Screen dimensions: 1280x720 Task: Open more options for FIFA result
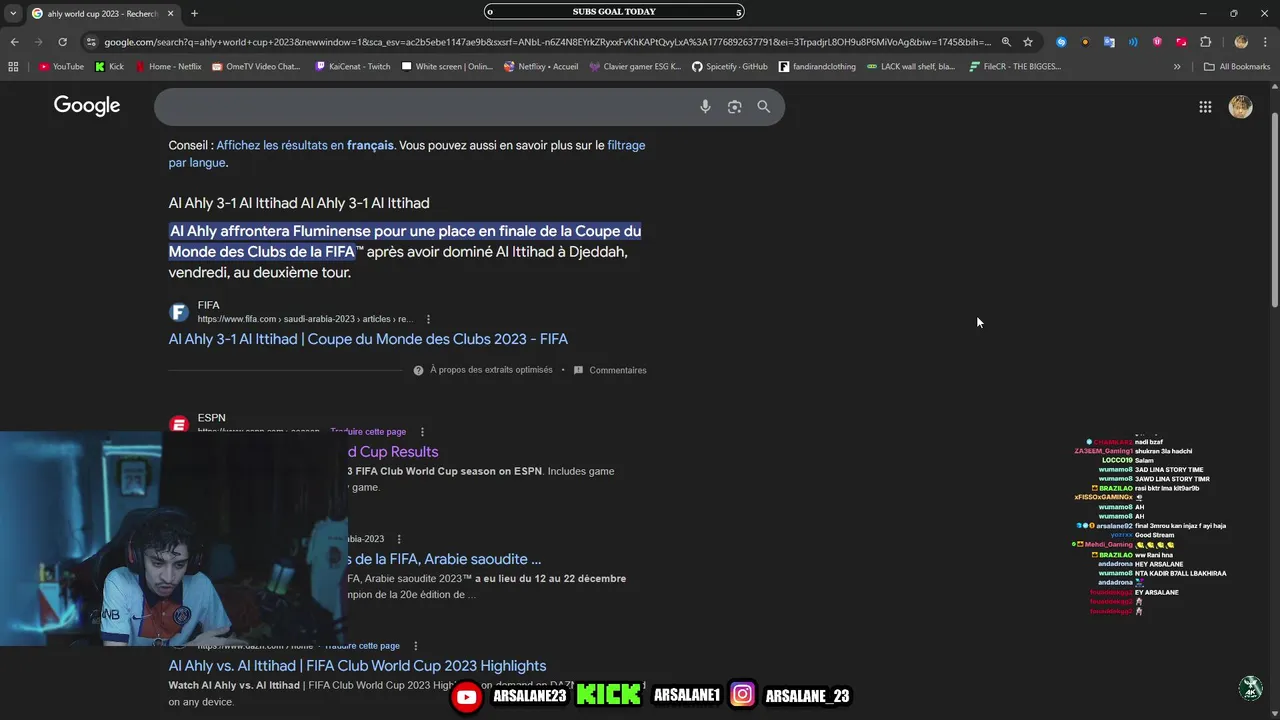428,319
